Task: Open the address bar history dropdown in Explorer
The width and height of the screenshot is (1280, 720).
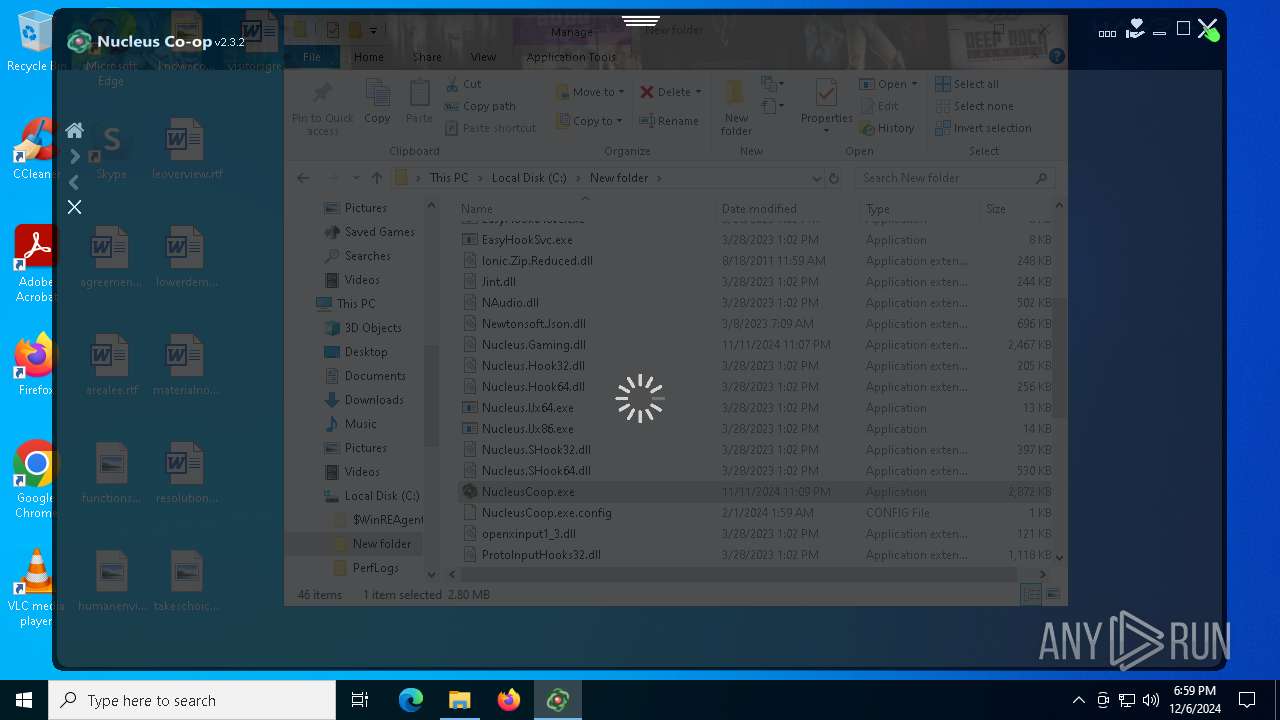Action: (816, 178)
